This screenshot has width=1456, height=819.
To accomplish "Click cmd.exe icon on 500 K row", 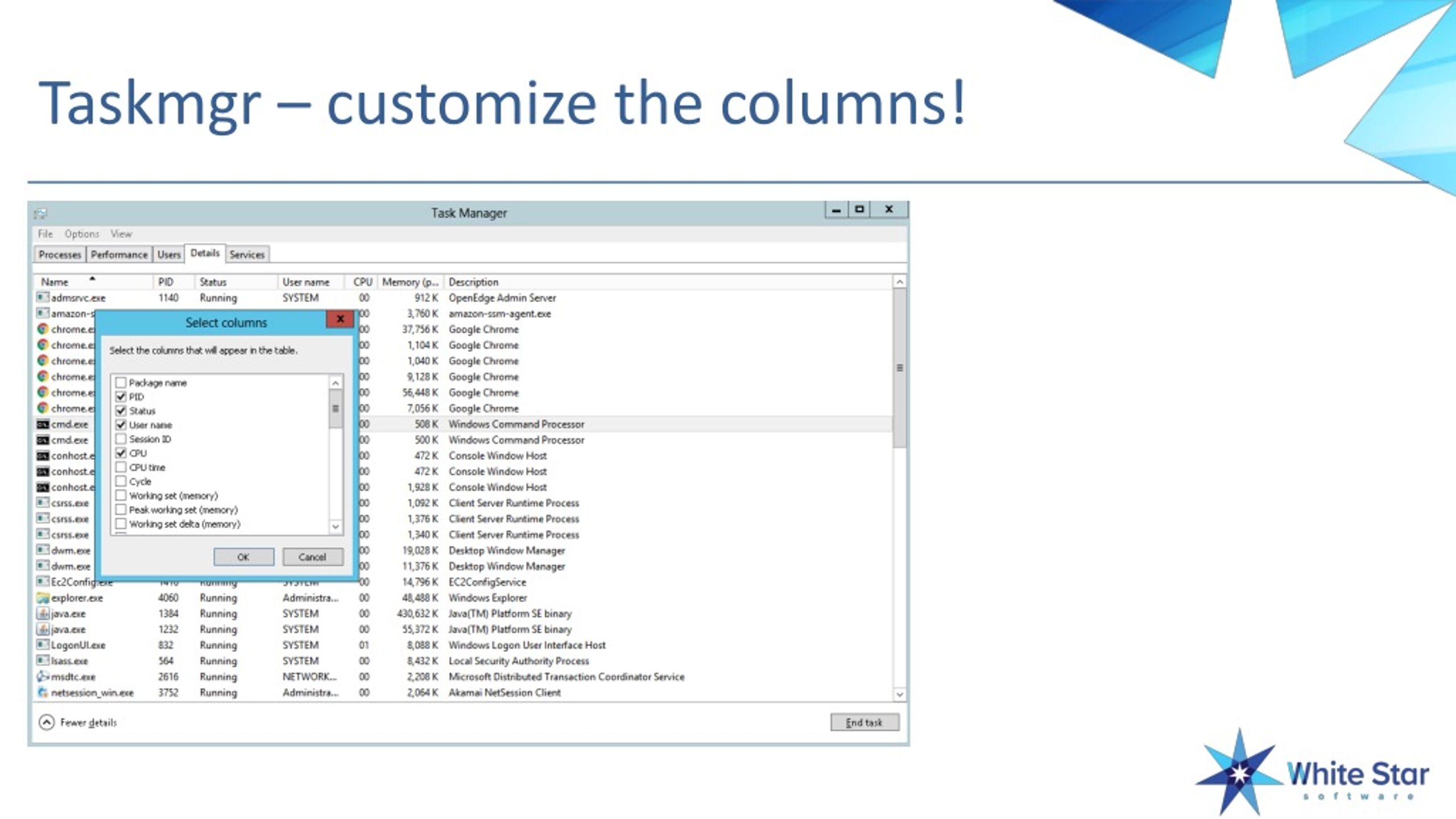I will pyautogui.click(x=43, y=440).
